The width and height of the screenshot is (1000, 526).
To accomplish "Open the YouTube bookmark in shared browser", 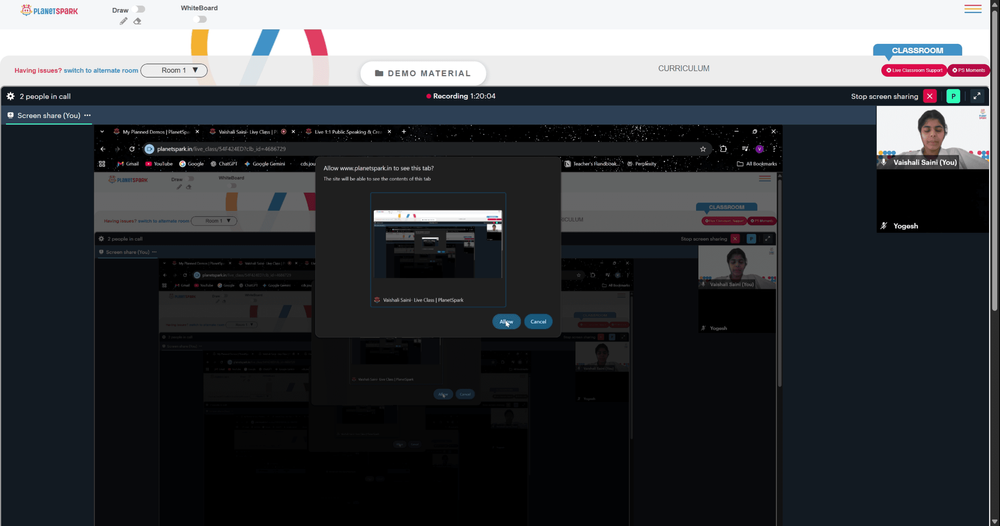I will coord(159,164).
